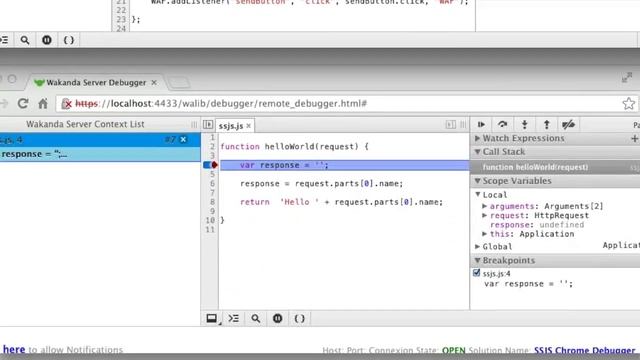
Task: Bookmark this page with star icon
Action: pyautogui.click(x=629, y=103)
